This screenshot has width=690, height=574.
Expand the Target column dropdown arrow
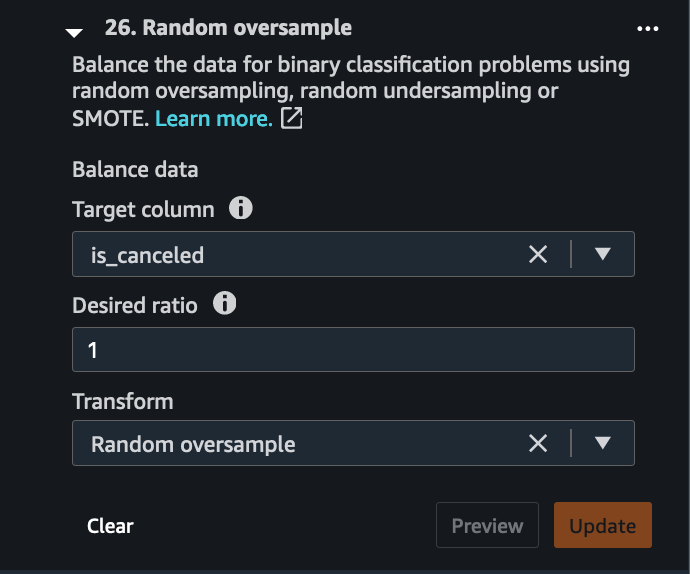tap(602, 254)
